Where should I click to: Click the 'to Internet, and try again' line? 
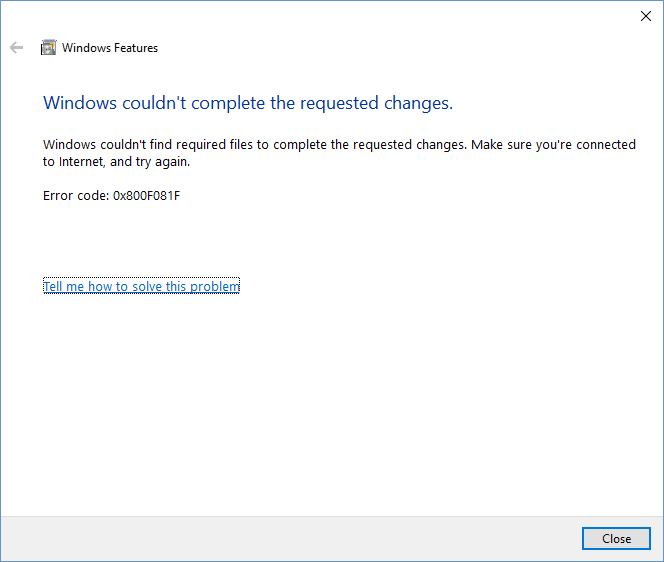coord(116,162)
